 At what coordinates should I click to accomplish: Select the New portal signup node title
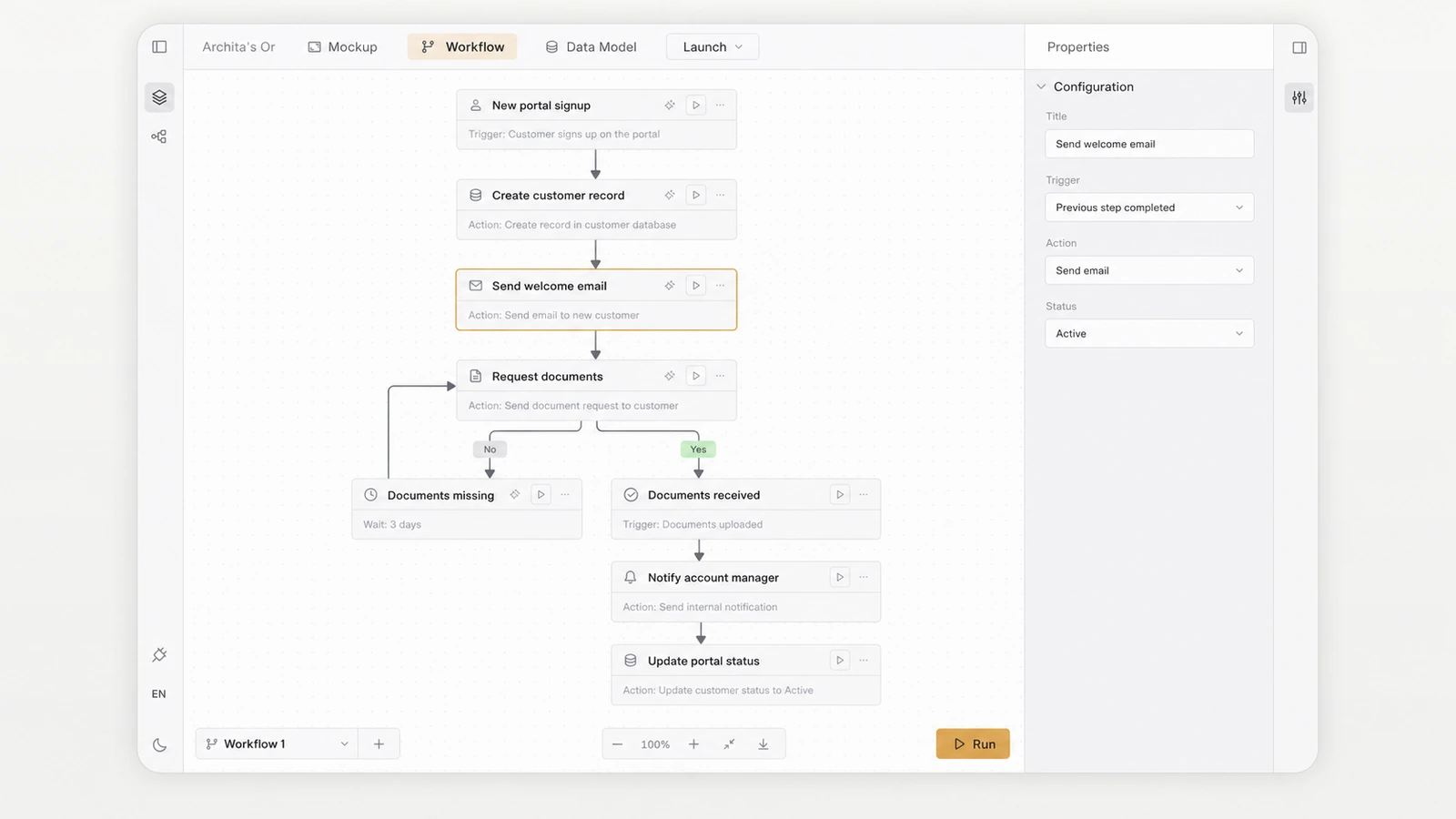tap(541, 106)
